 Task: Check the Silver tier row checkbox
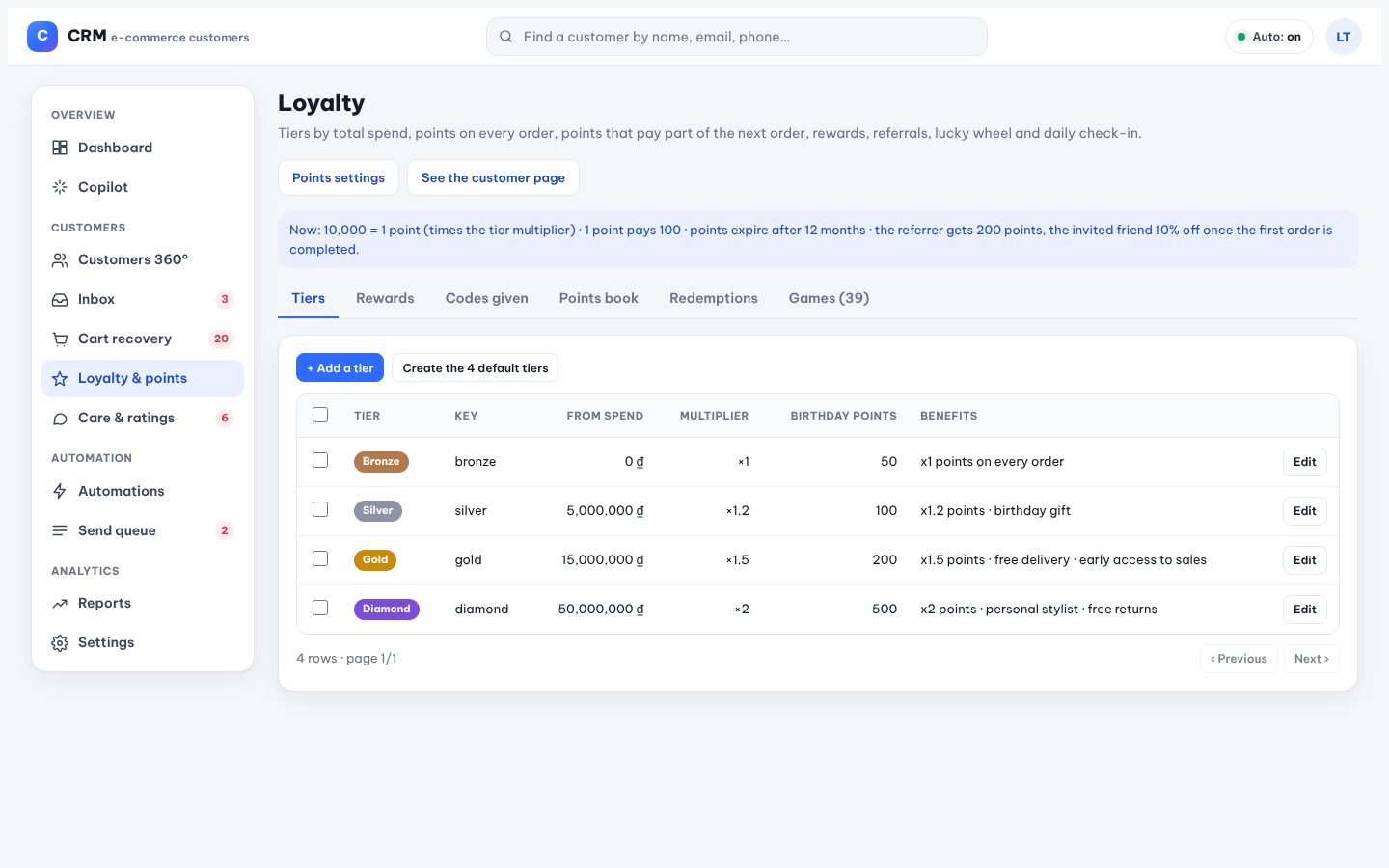pyautogui.click(x=320, y=509)
